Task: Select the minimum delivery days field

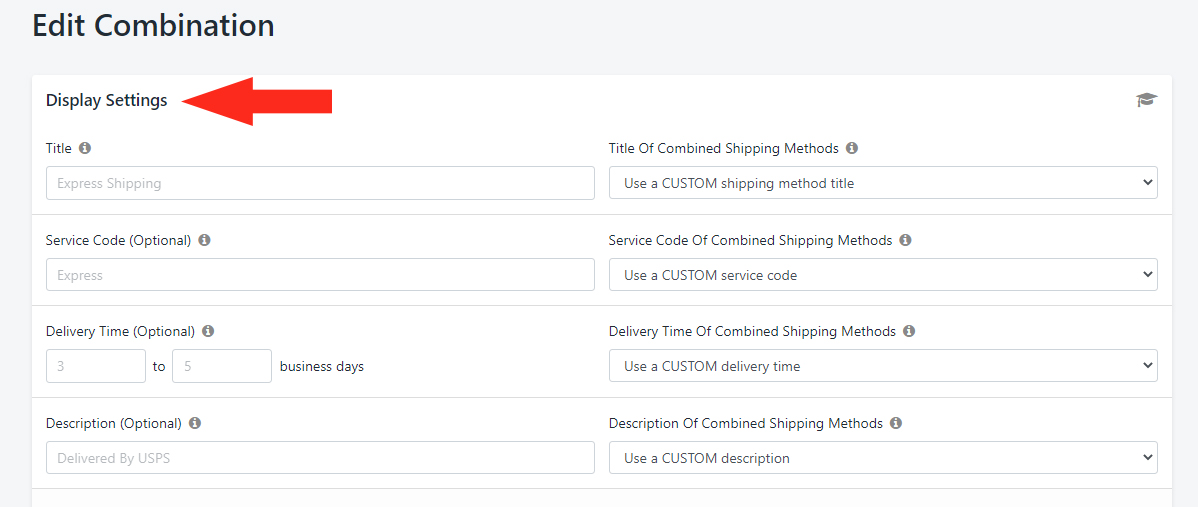Action: pyautogui.click(x=96, y=366)
